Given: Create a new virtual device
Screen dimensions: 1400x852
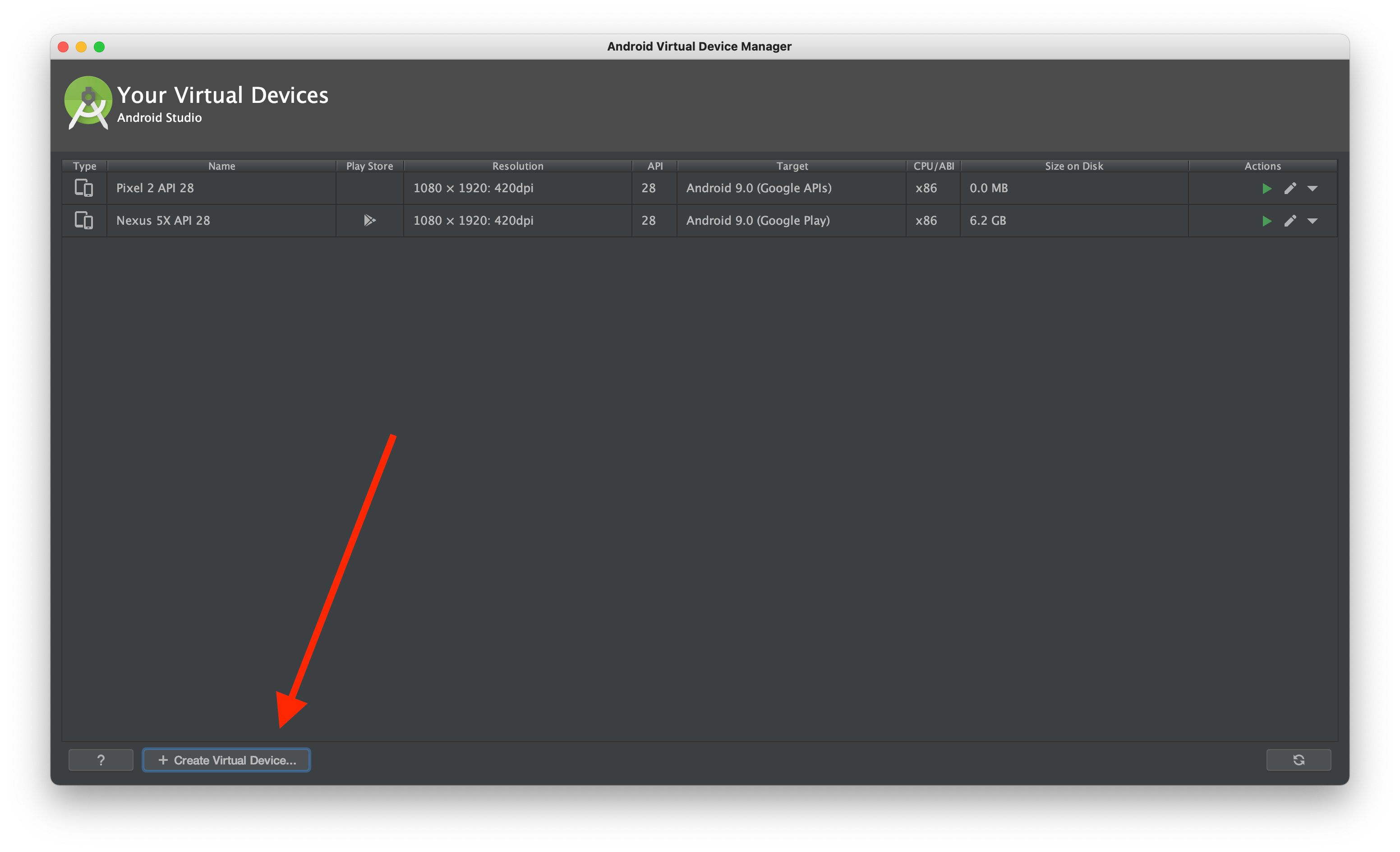Looking at the screenshot, I should point(226,760).
